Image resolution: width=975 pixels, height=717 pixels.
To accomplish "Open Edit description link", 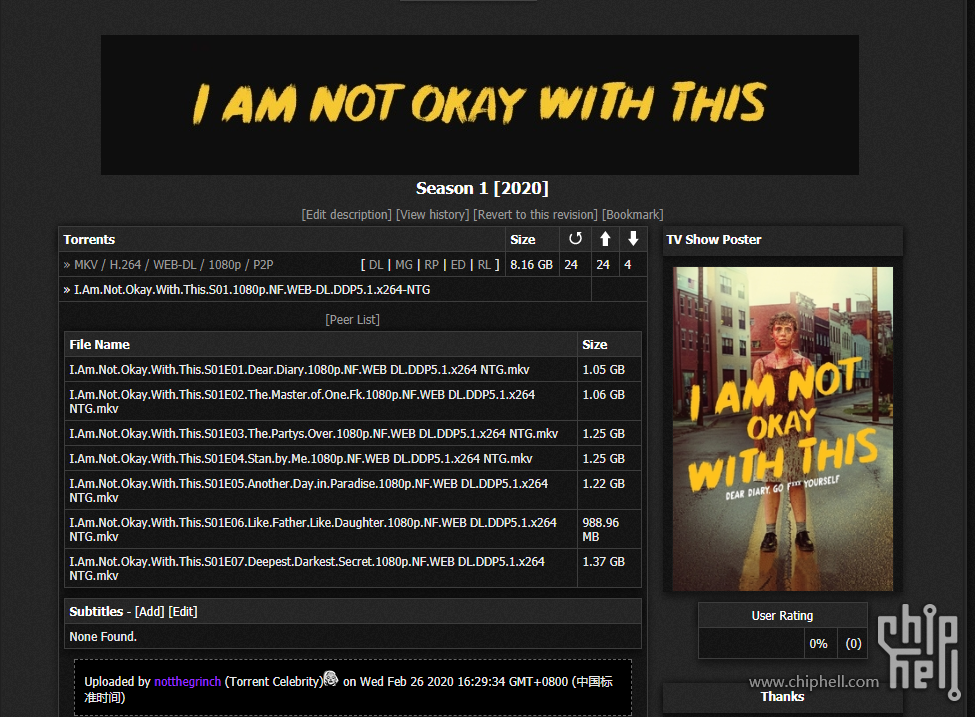I will click(x=347, y=215).
